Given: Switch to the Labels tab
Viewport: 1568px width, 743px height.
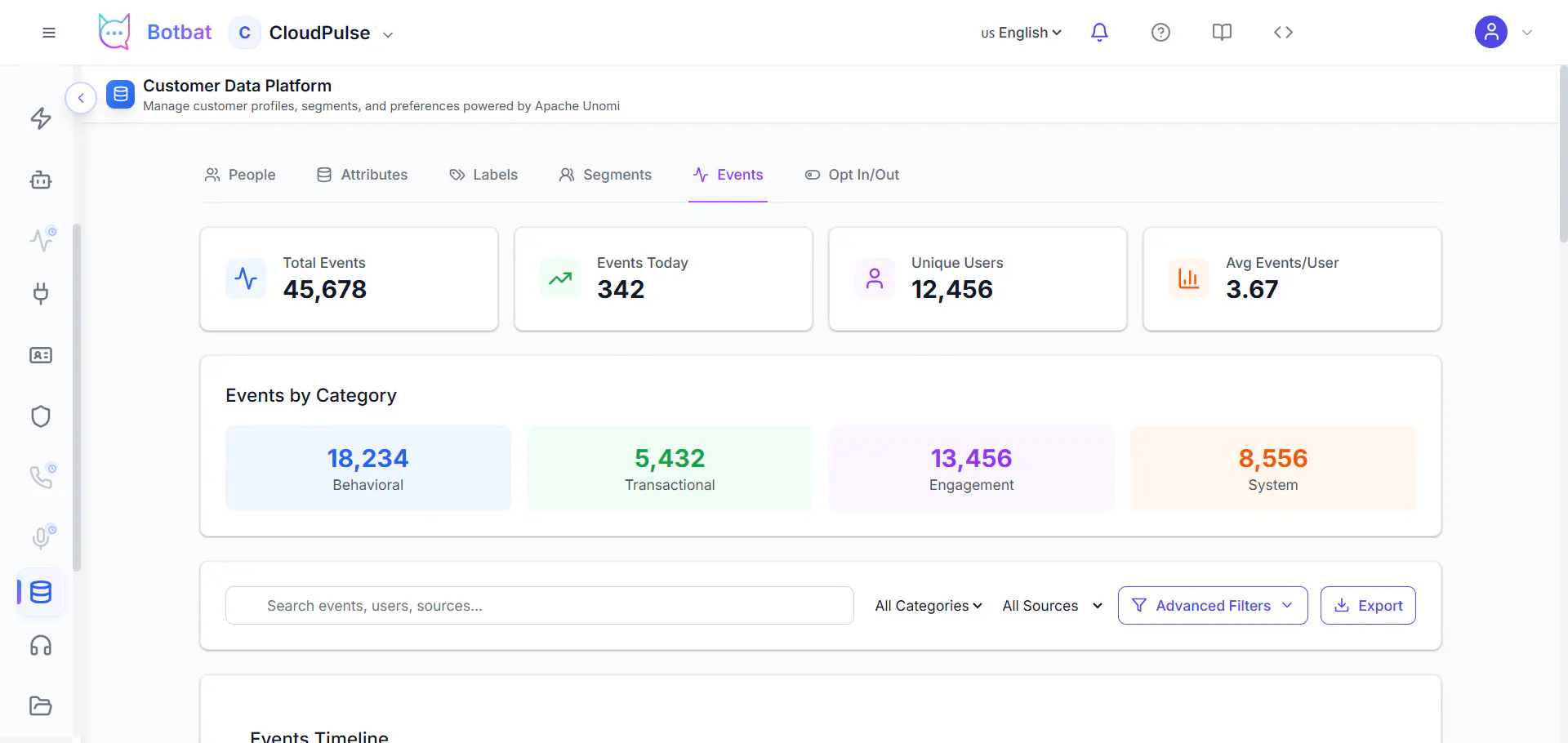Looking at the screenshot, I should [x=483, y=175].
